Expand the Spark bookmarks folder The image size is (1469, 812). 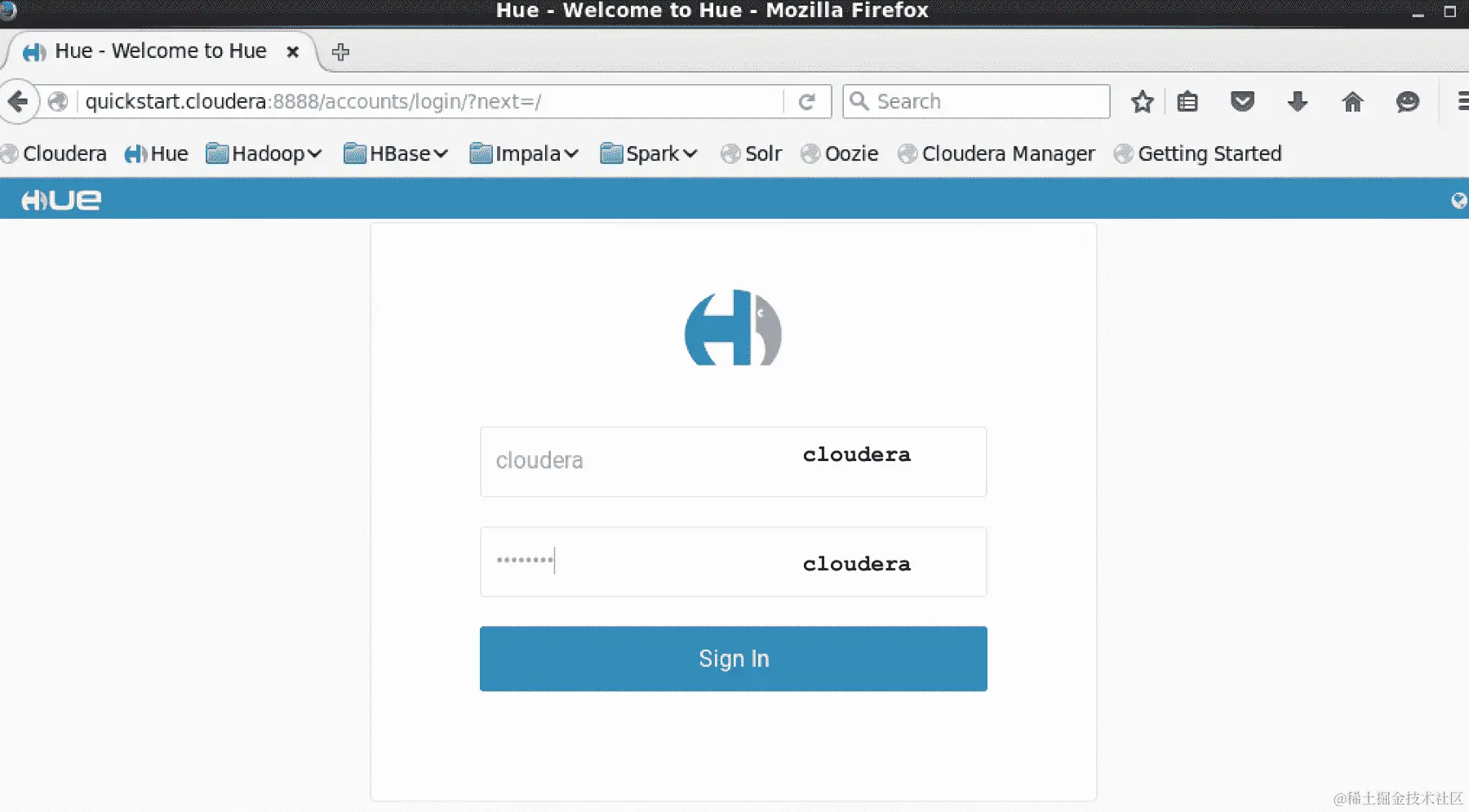649,153
